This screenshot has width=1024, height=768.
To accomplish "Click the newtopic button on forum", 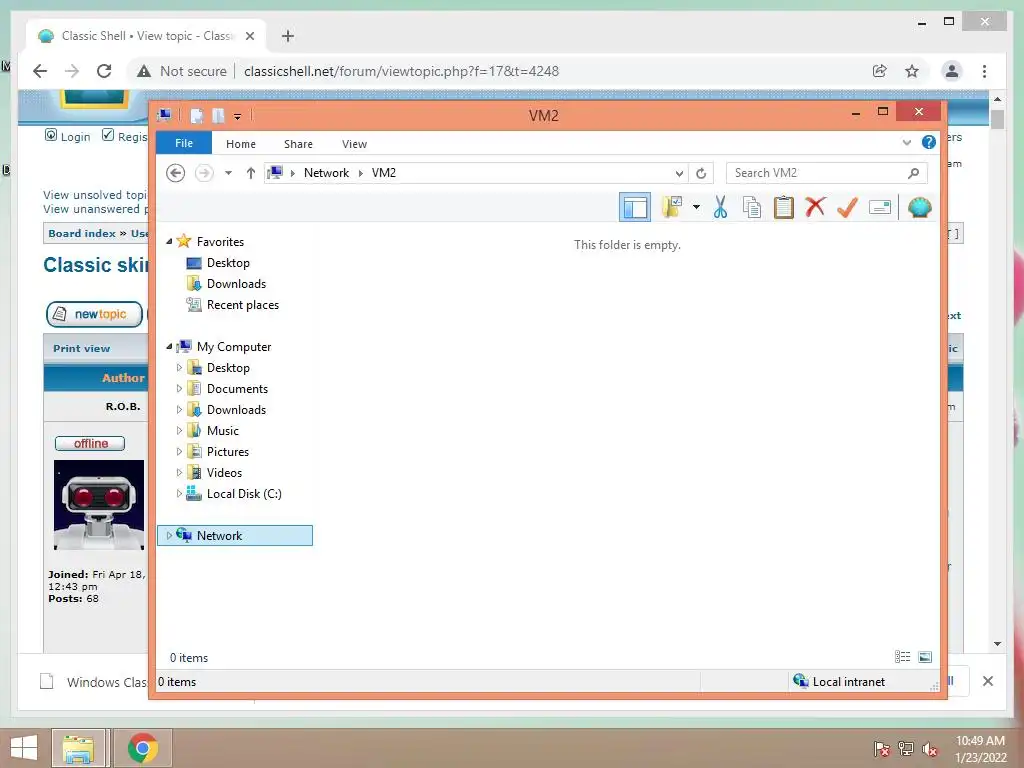I will [95, 314].
